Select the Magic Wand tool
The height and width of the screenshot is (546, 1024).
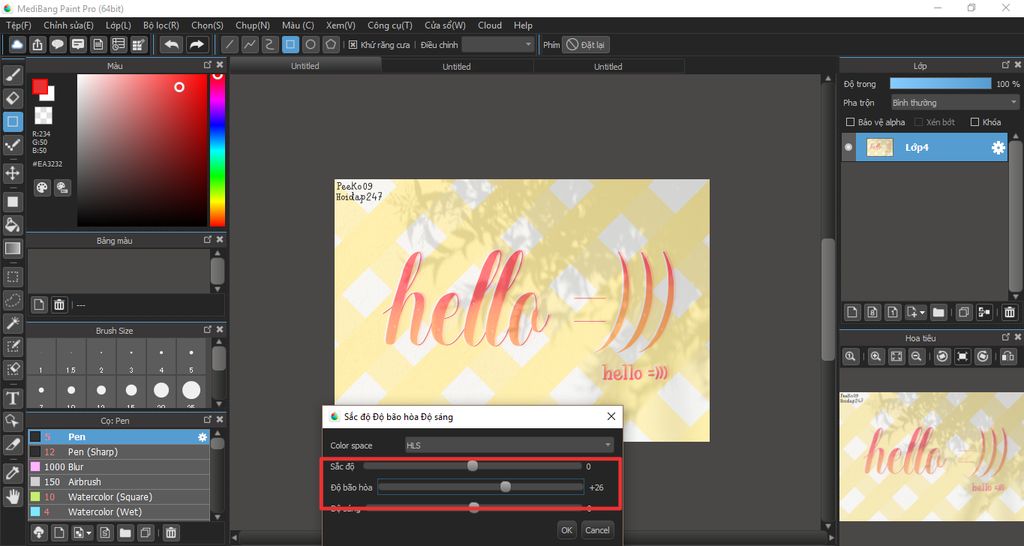click(12, 323)
